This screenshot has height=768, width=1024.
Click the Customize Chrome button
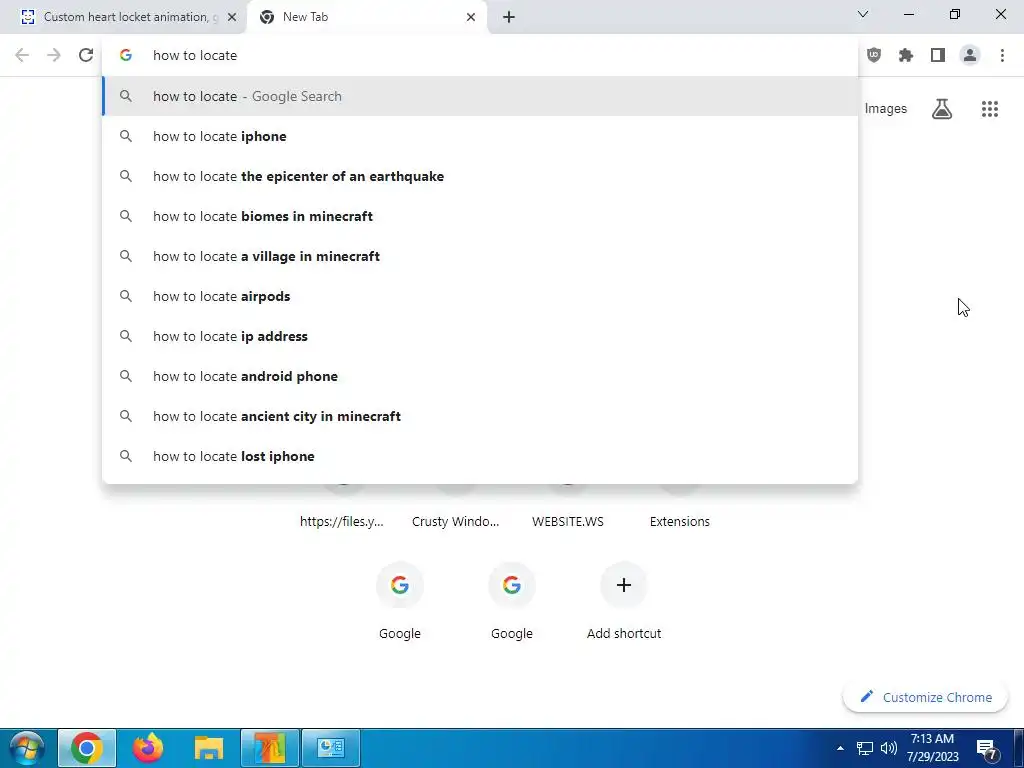[926, 697]
